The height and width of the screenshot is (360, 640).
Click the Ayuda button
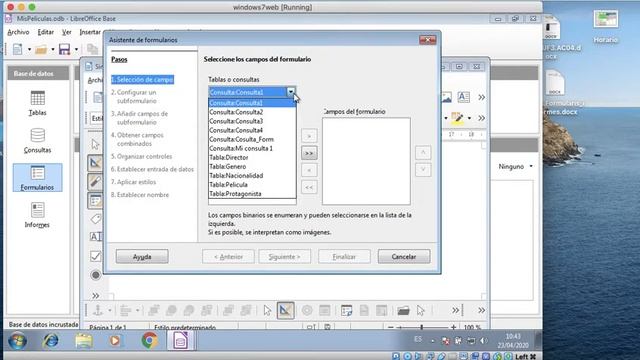click(x=142, y=257)
